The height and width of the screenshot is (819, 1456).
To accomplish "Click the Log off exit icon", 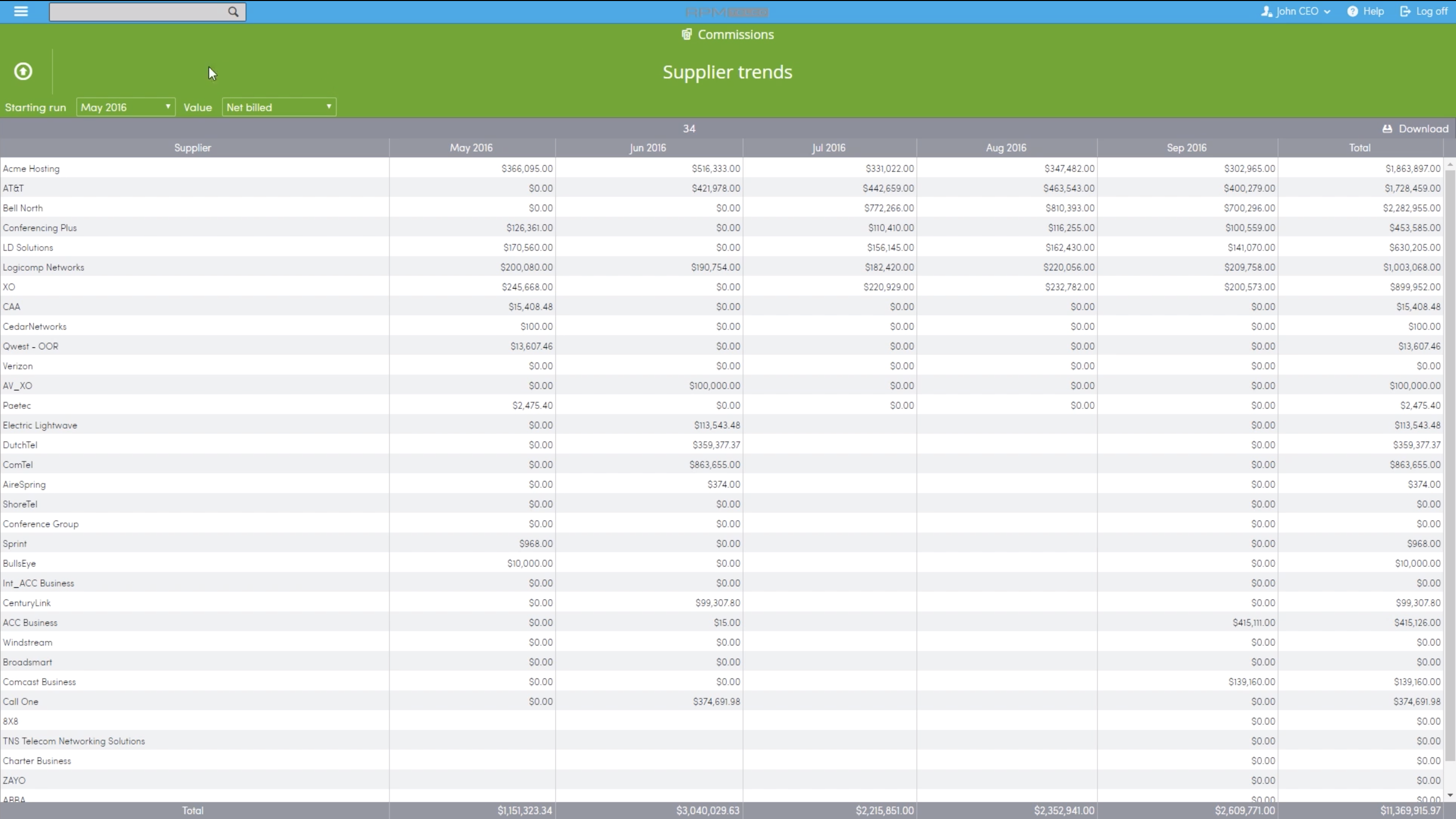I will pyautogui.click(x=1406, y=11).
